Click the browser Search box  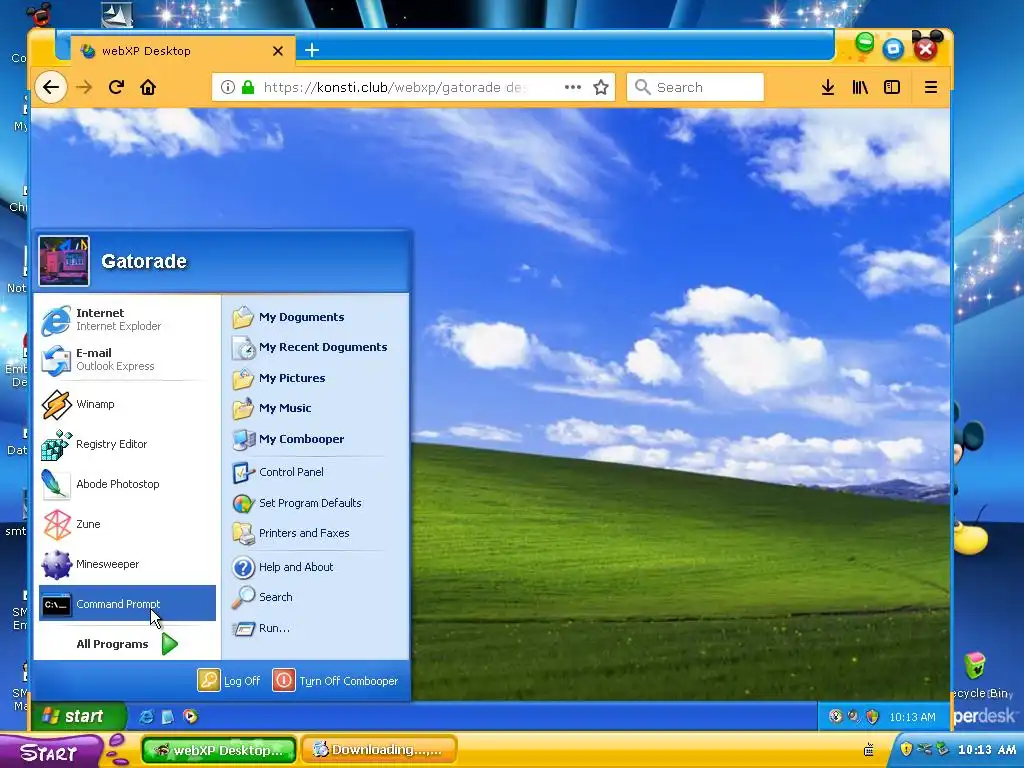(x=695, y=88)
